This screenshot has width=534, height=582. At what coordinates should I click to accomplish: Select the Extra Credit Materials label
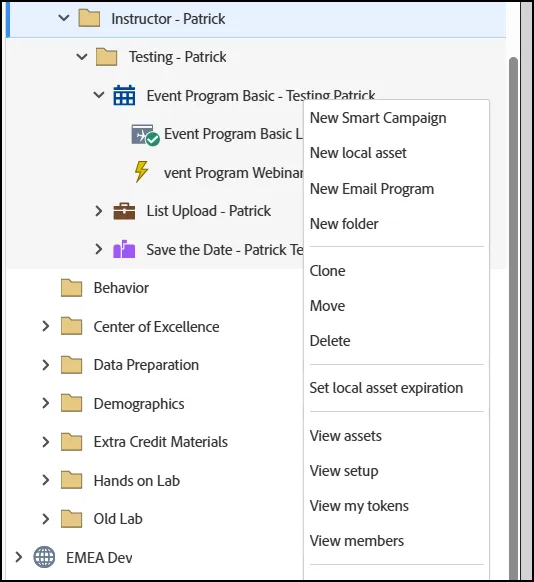coord(161,442)
